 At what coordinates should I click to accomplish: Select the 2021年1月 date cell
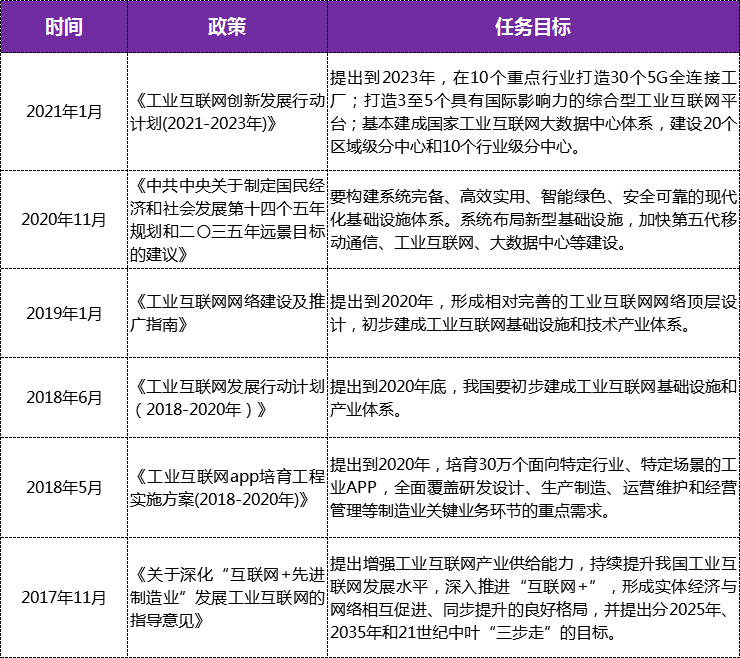pyautogui.click(x=64, y=112)
